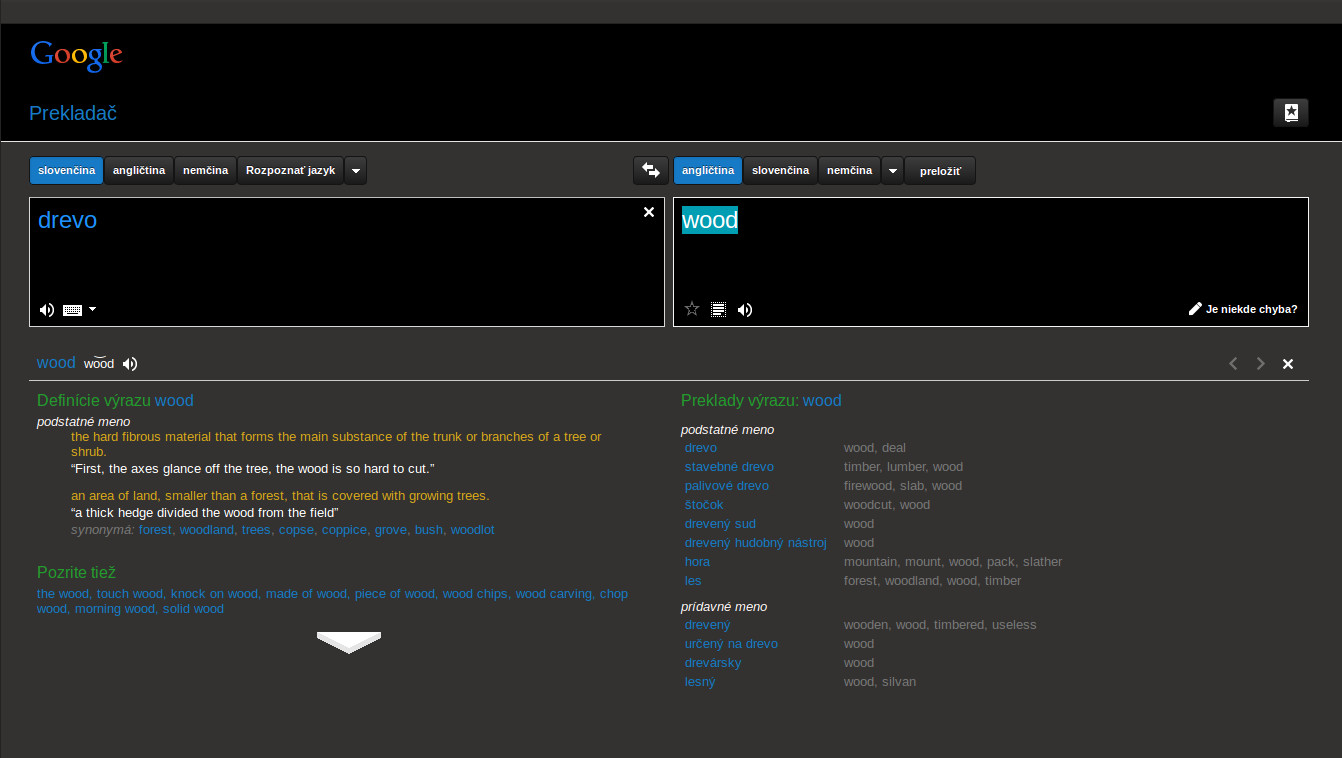
Task: Select adjective translation 'drevený'
Action: [x=708, y=625]
